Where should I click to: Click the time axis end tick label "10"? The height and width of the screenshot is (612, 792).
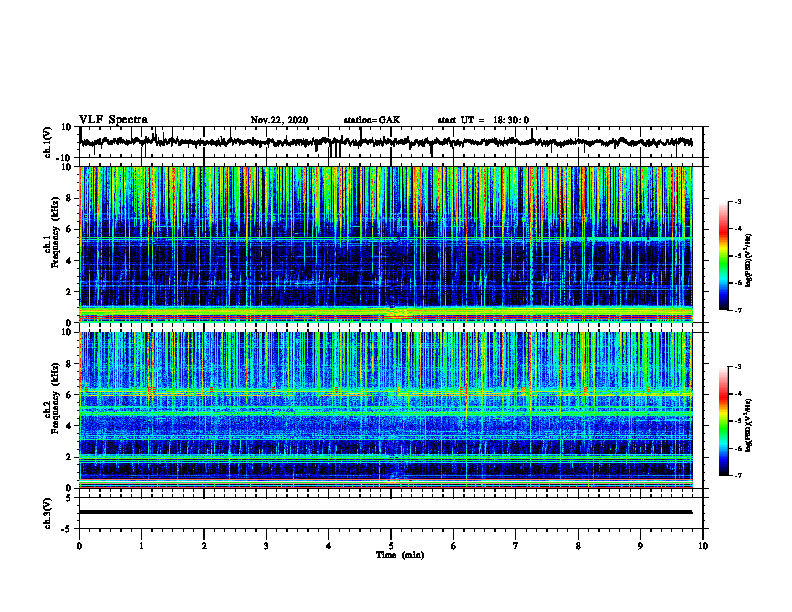[x=703, y=546]
